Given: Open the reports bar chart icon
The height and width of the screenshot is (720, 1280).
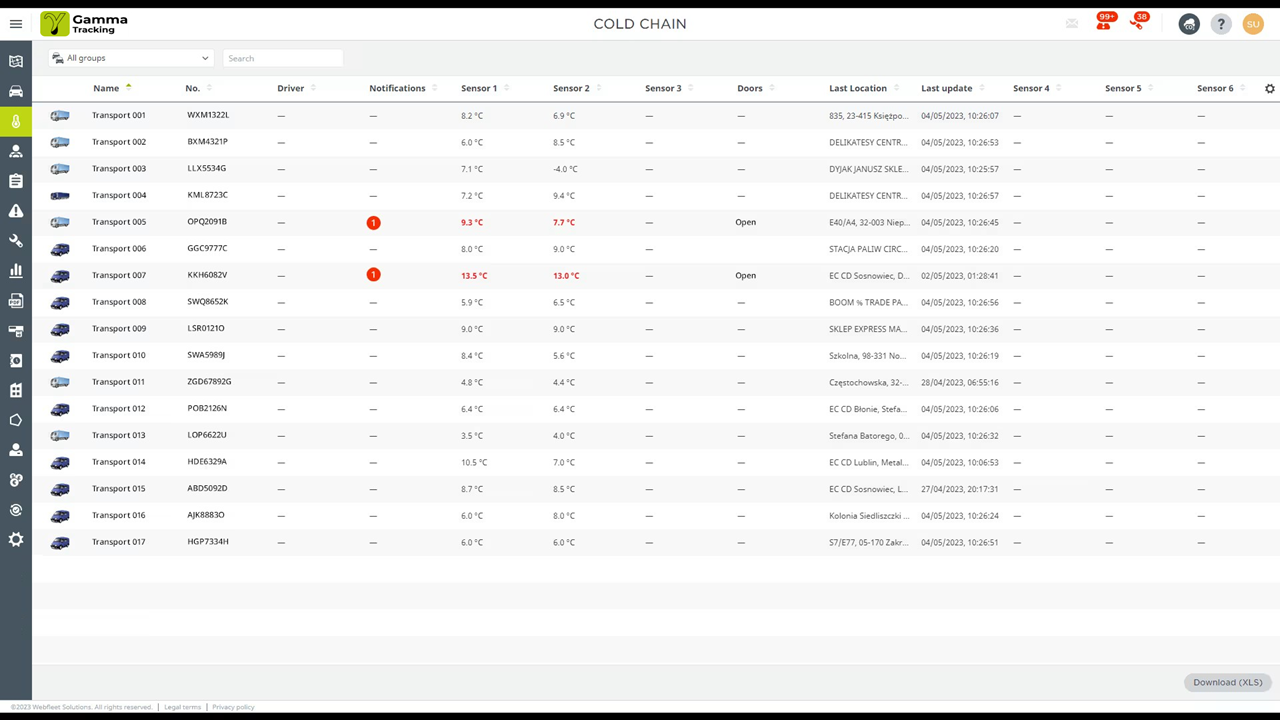Looking at the screenshot, I should pyautogui.click(x=16, y=271).
